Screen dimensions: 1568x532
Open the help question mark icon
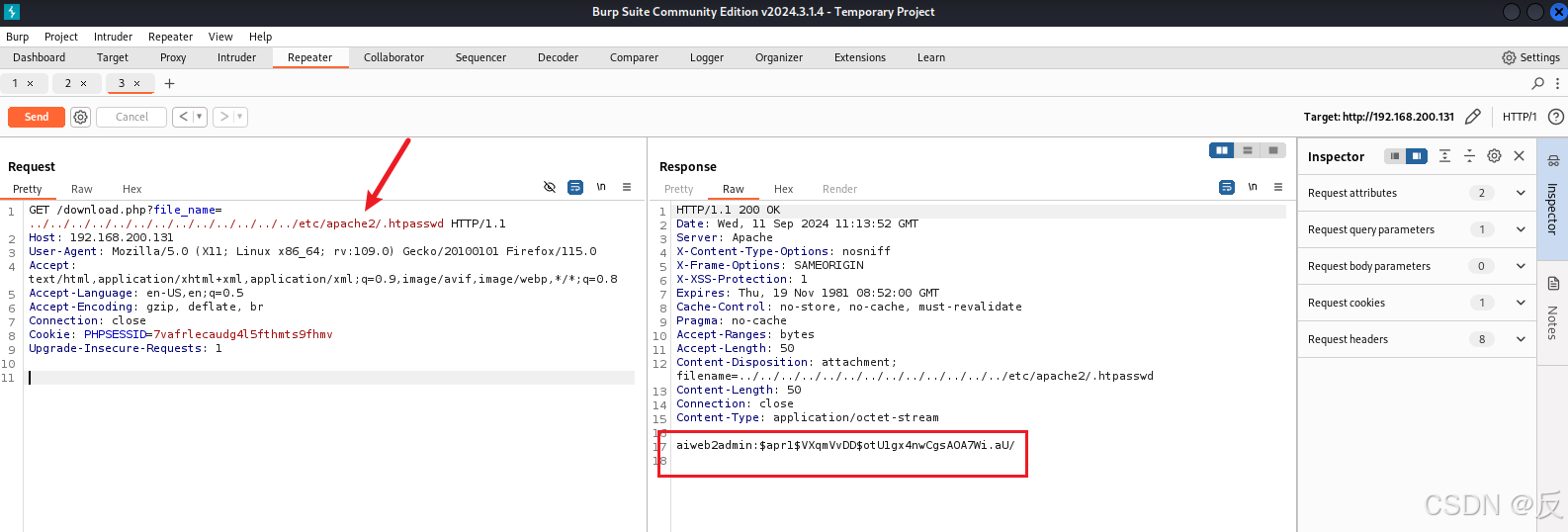[1555, 117]
